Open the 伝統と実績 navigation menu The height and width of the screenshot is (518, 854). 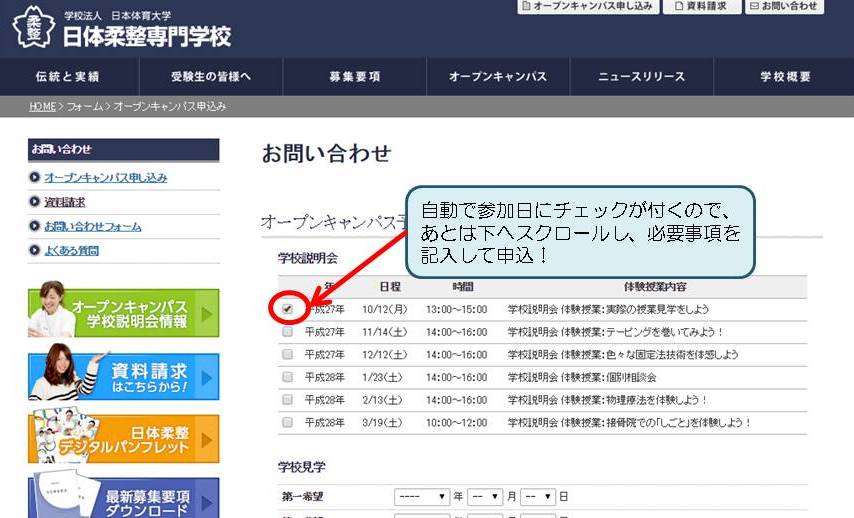pyautogui.click(x=67, y=77)
